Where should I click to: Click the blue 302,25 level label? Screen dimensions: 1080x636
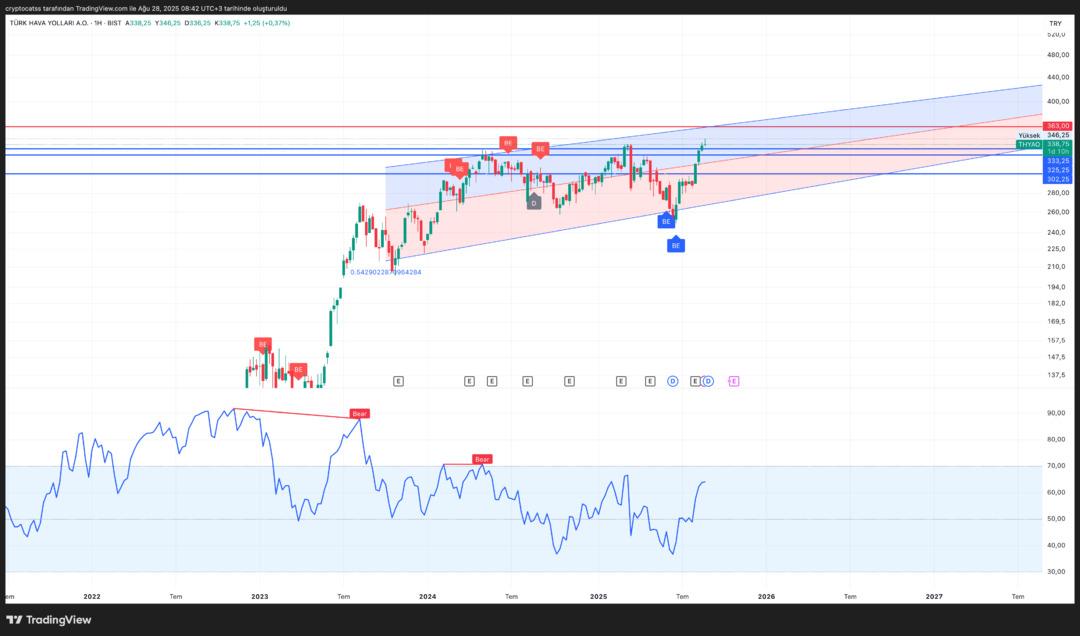[1058, 179]
